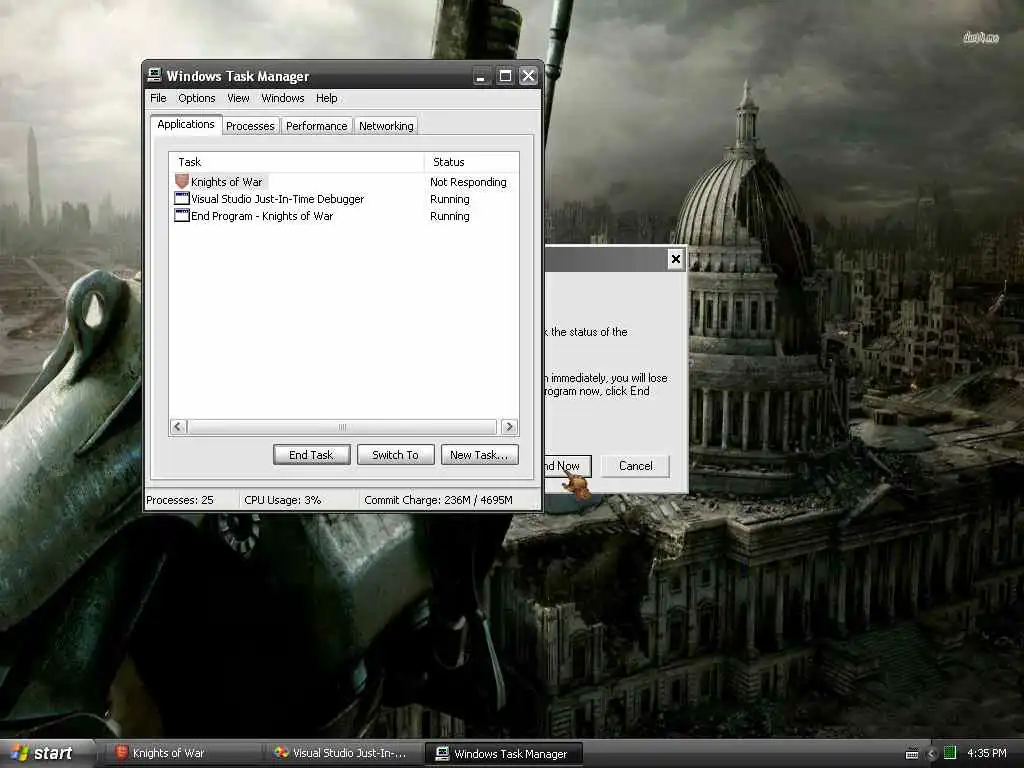Screen dimensions: 1024x768
Task: Expand hidden tray icons with the arrow
Action: pos(932,754)
